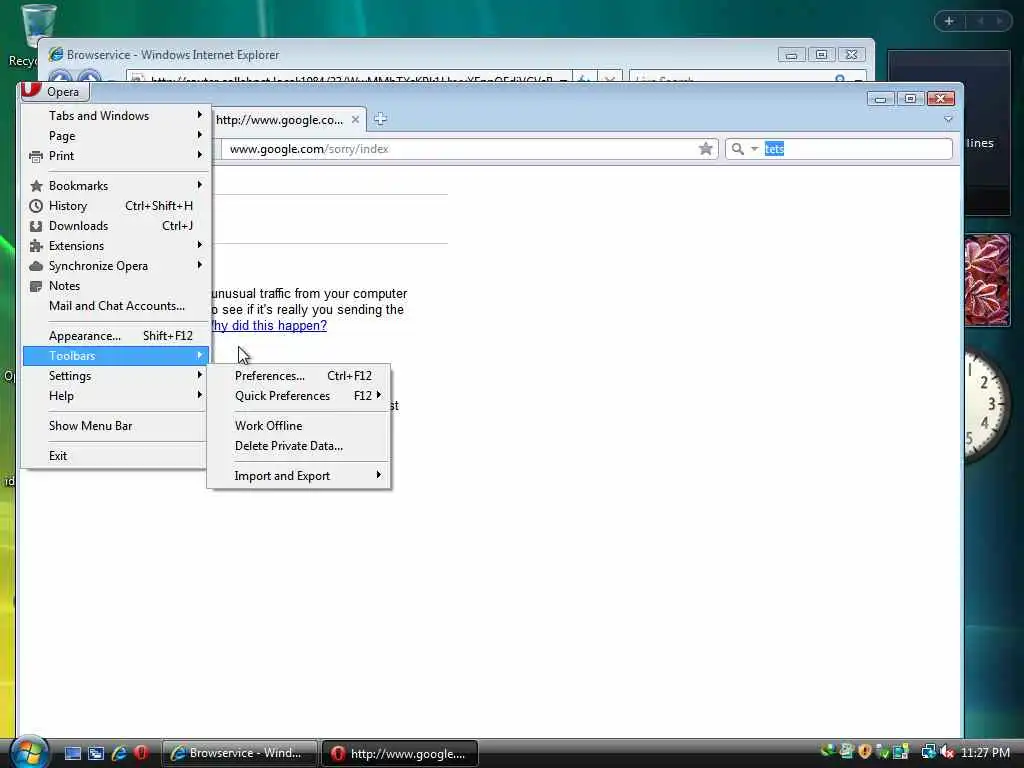This screenshot has height=768, width=1024.
Task: Open search engine dropdown arrow
Action: coord(754,149)
